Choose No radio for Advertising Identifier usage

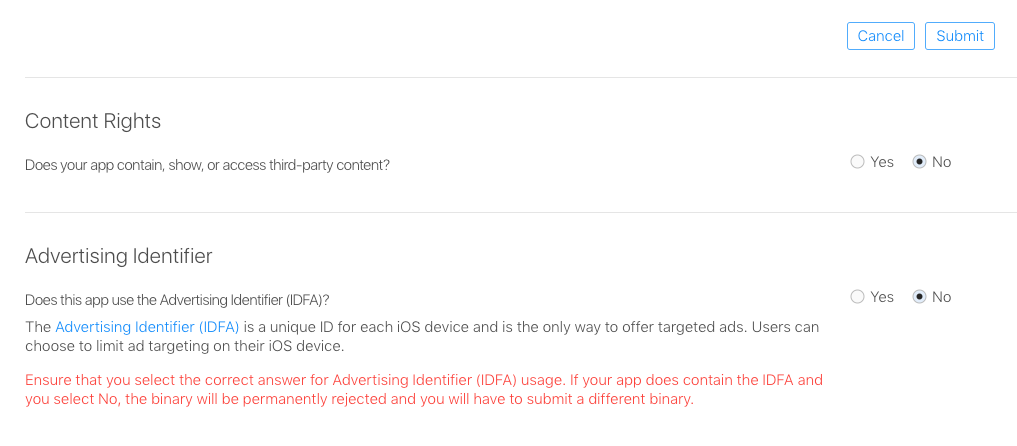click(x=920, y=297)
